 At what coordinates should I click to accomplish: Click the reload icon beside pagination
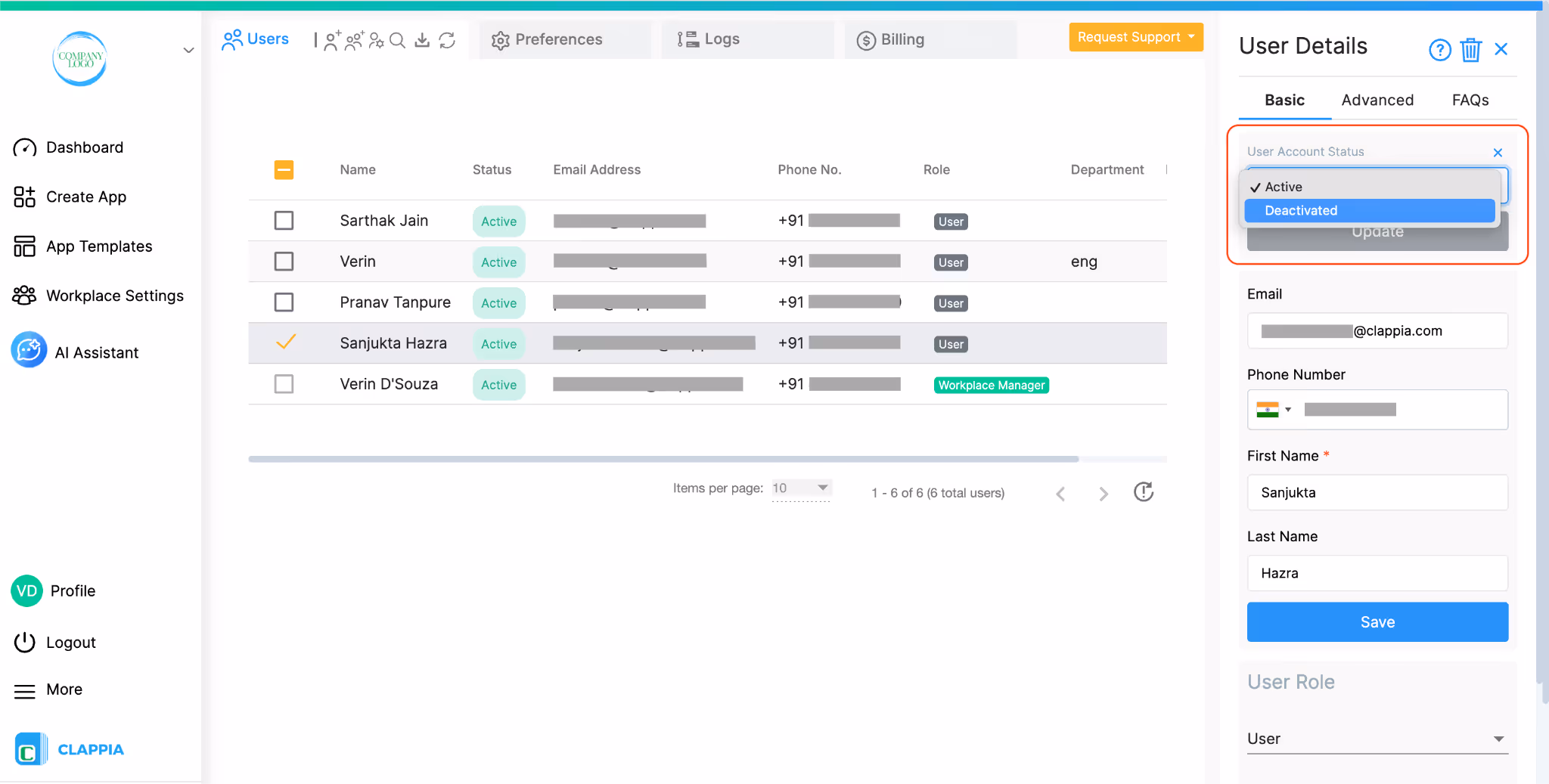[1144, 492]
